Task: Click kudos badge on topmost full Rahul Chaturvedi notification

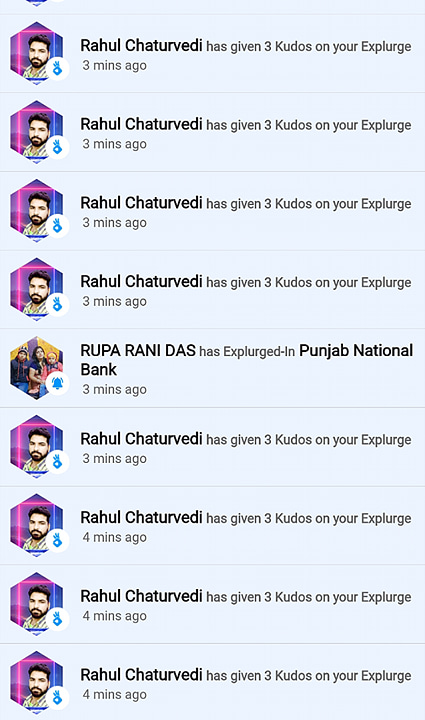Action: [57, 68]
